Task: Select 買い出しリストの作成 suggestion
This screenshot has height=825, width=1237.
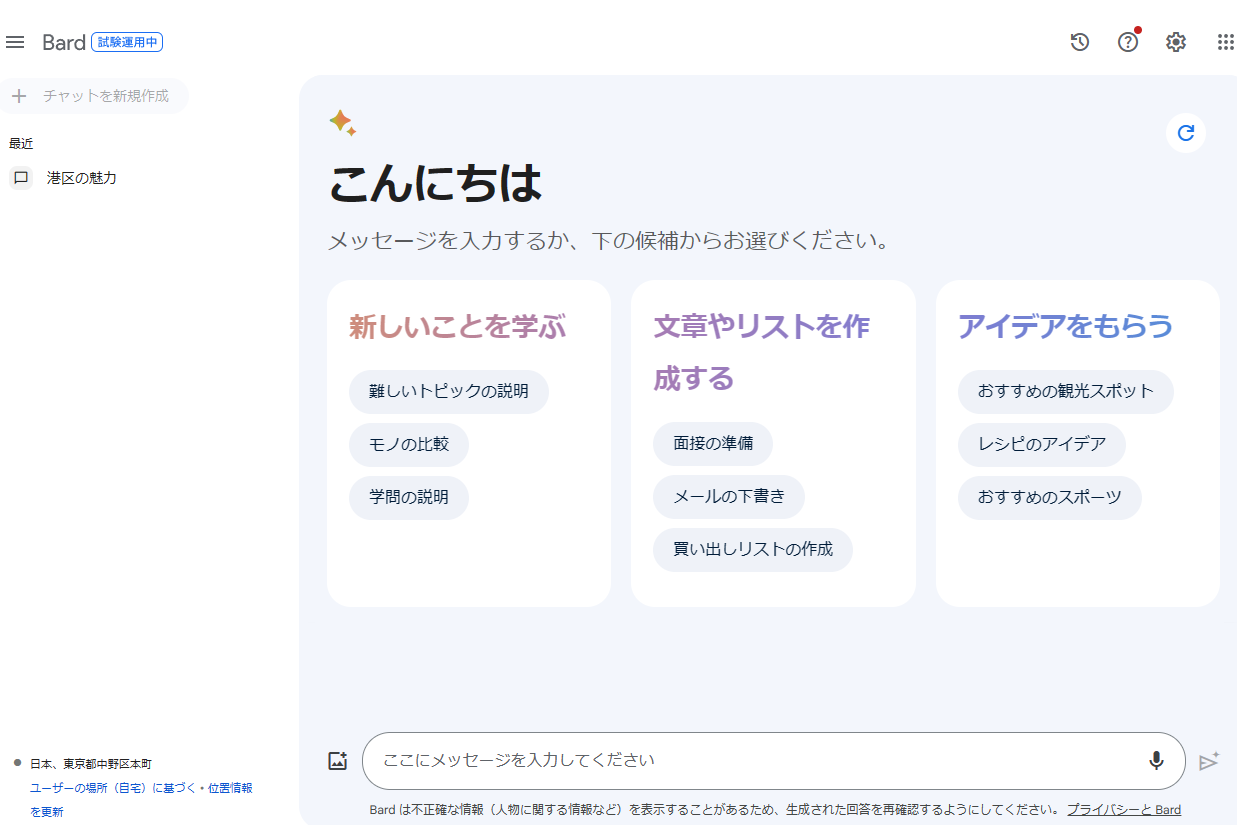Action: click(x=752, y=550)
